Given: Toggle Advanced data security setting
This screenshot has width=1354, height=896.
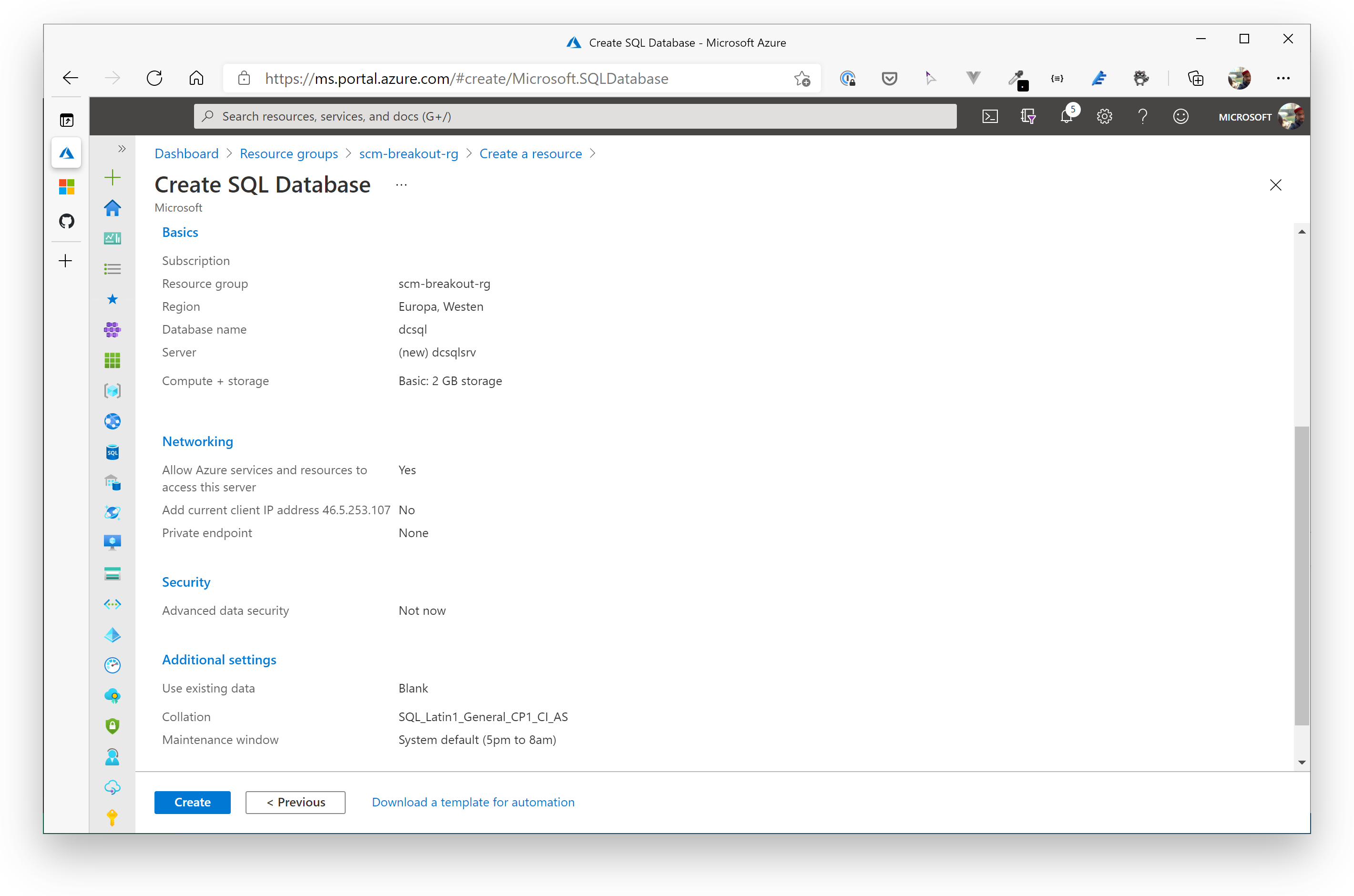Looking at the screenshot, I should [420, 610].
